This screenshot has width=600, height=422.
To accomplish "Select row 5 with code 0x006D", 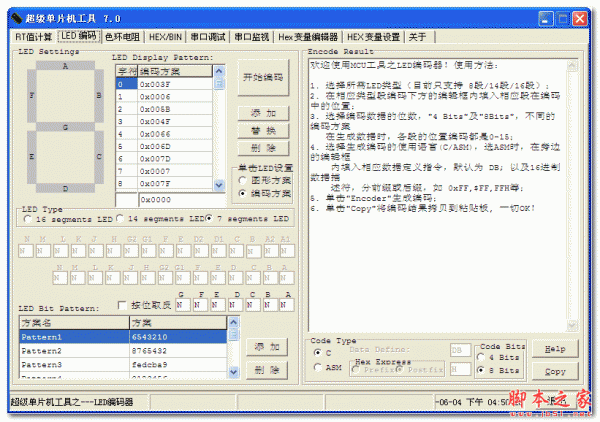I will point(164,147).
